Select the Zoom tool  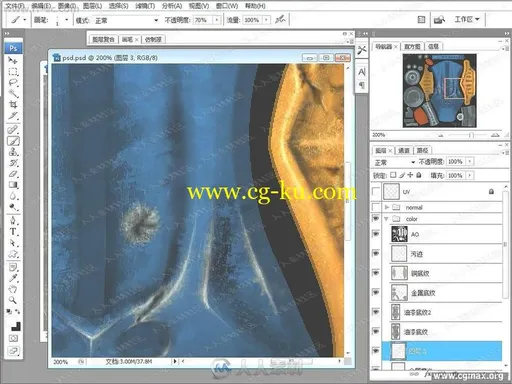(x=13, y=300)
